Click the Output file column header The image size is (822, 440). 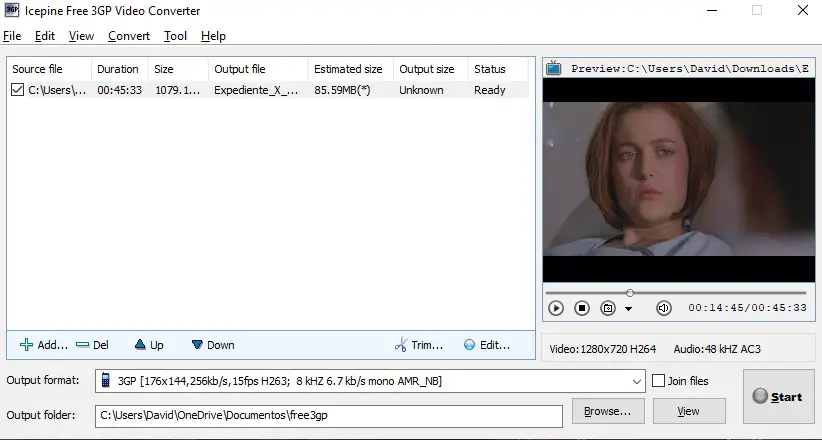click(x=258, y=69)
